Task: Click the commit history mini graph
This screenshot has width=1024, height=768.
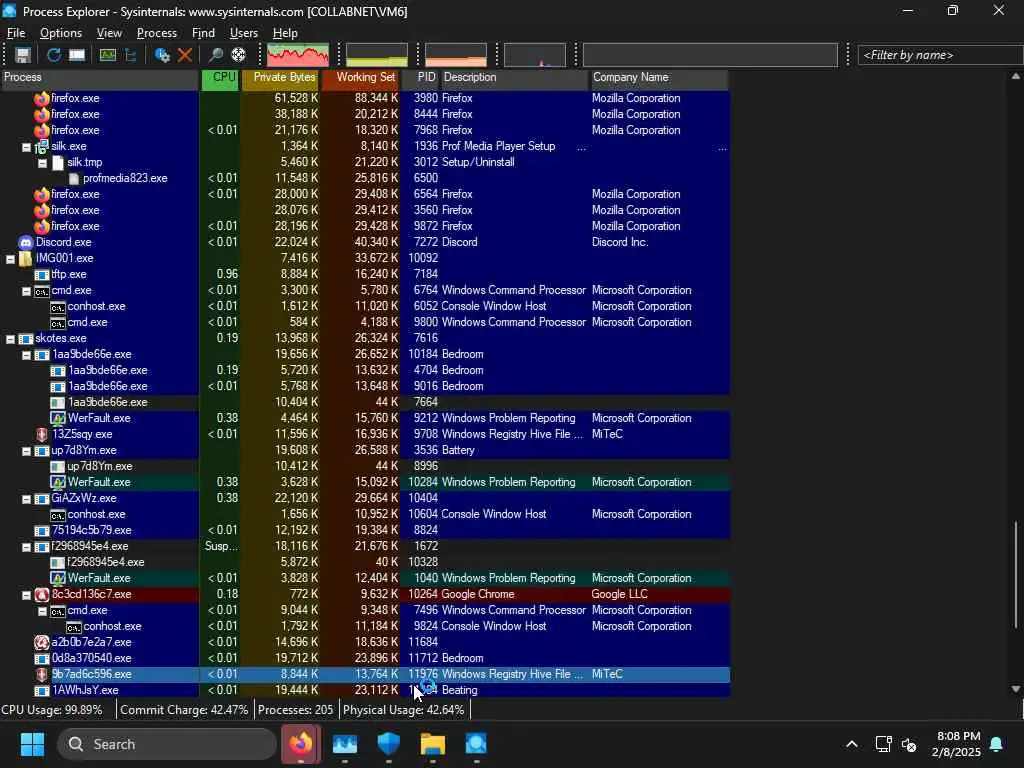Action: [377, 56]
